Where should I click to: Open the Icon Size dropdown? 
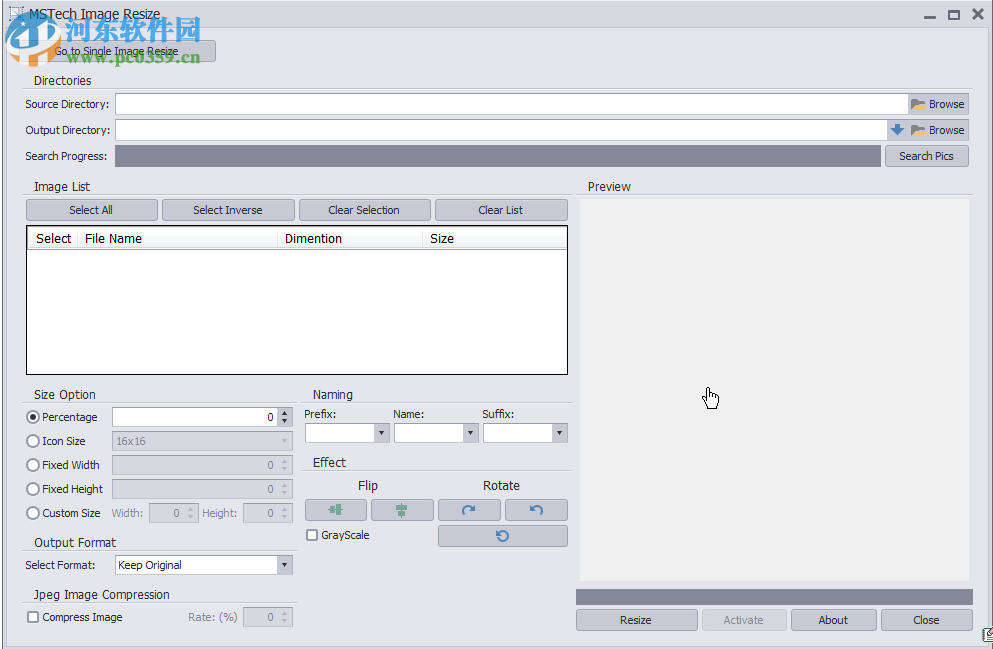284,441
